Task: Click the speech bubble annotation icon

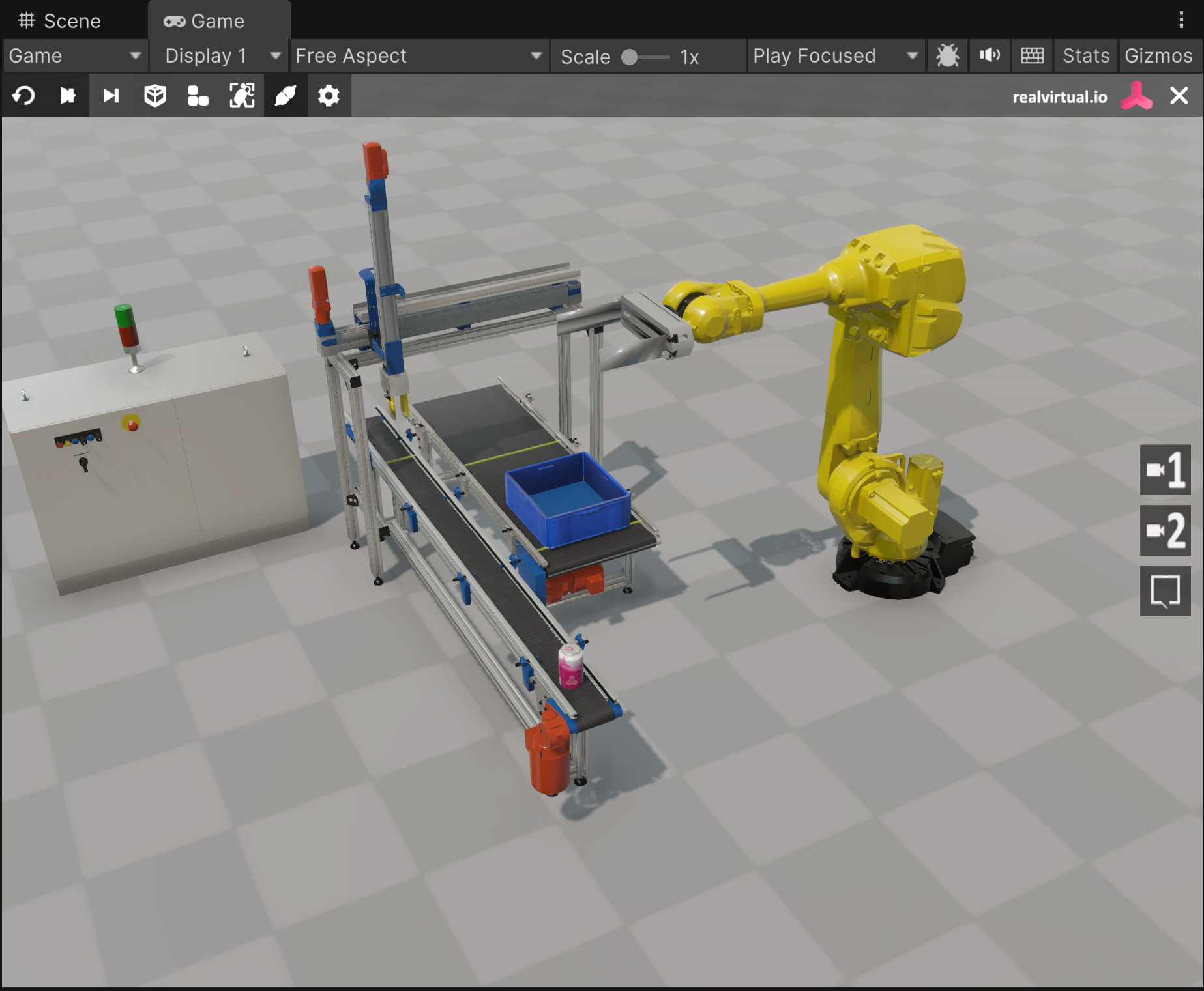Action: 1165,591
